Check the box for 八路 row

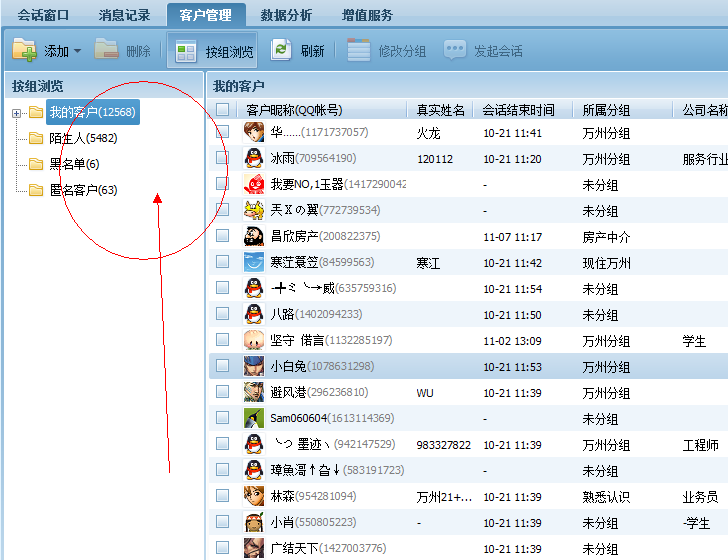pyautogui.click(x=222, y=314)
